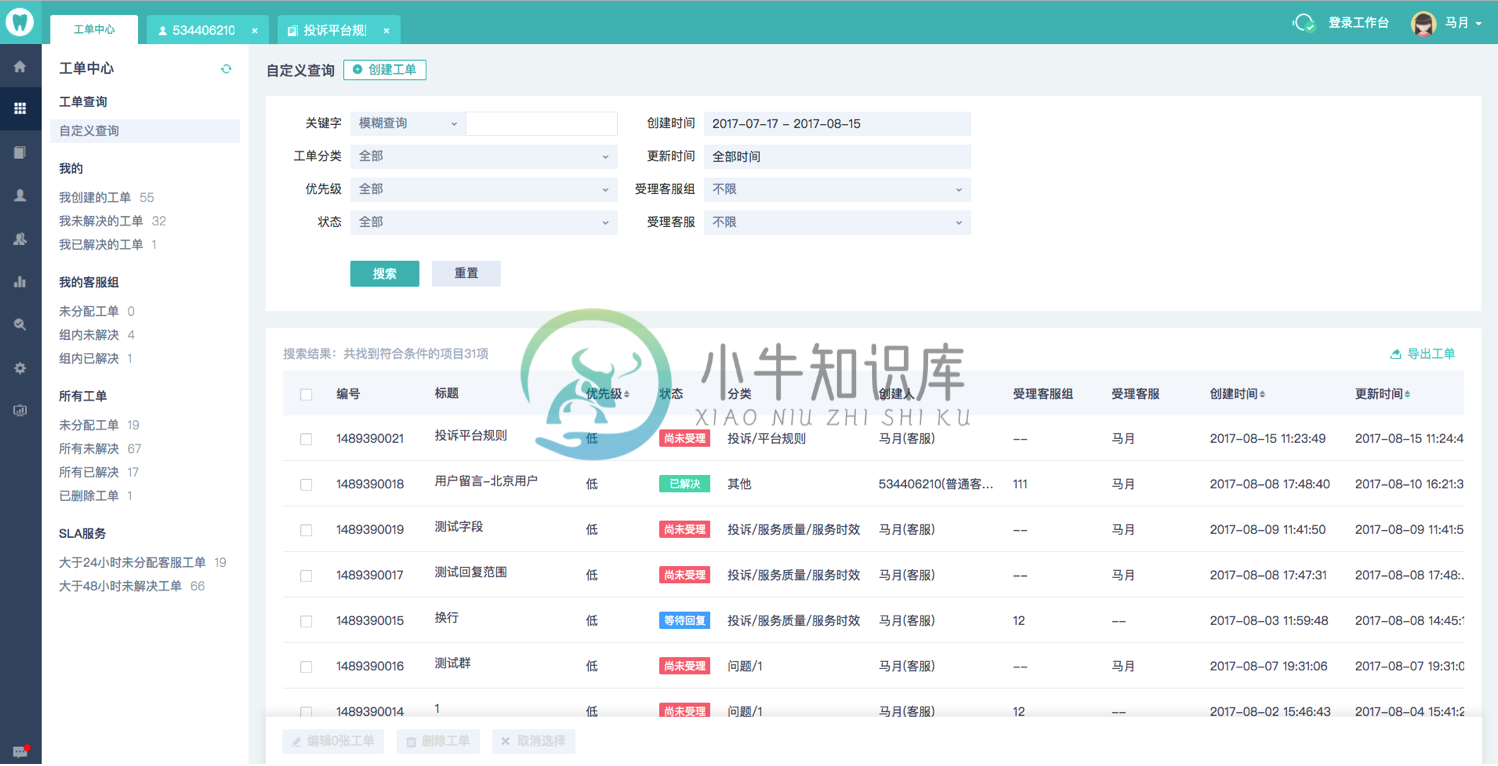Select the grid (工单中心) sidebar icon
Screen dimensions: 1498x766
click(x=20, y=108)
